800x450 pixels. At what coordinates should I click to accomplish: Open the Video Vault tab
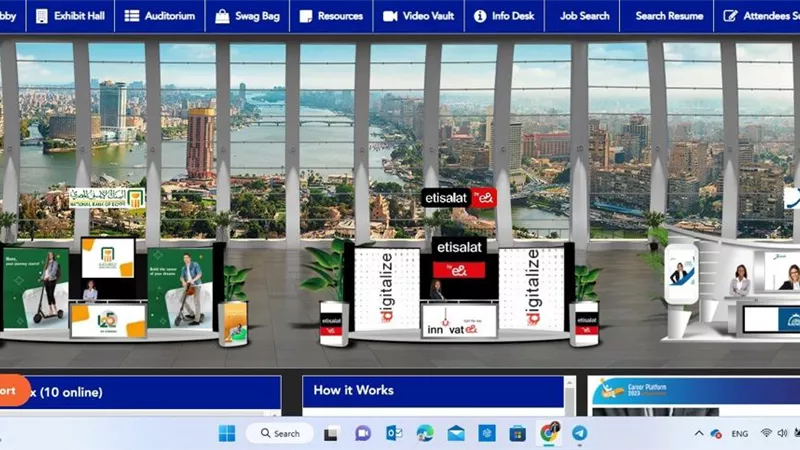pyautogui.click(x=418, y=16)
